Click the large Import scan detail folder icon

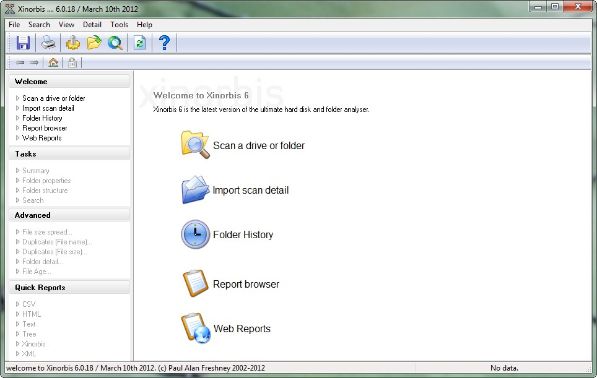pos(195,189)
